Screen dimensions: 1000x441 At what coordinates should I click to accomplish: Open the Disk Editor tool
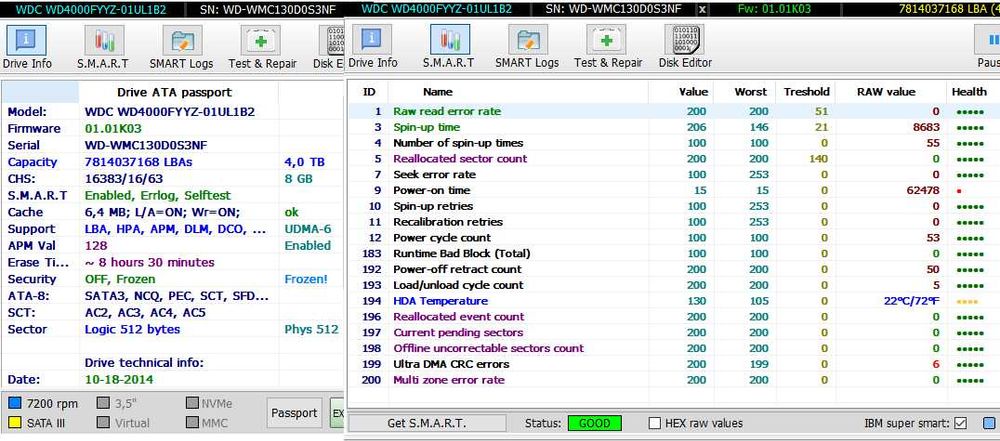click(x=685, y=46)
